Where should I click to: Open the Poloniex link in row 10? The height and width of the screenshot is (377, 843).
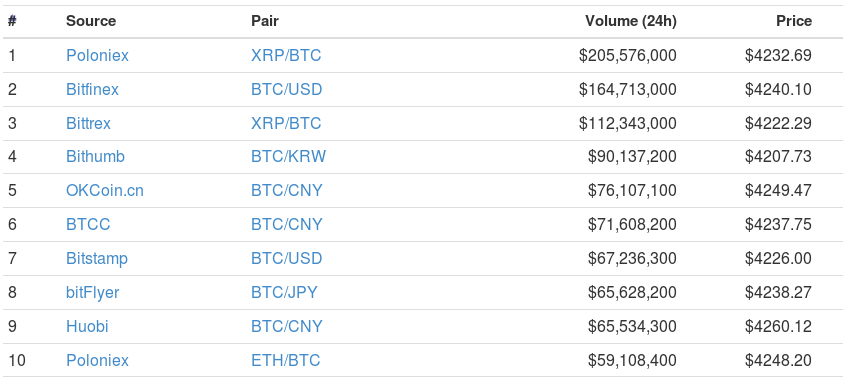pyautogui.click(x=97, y=360)
